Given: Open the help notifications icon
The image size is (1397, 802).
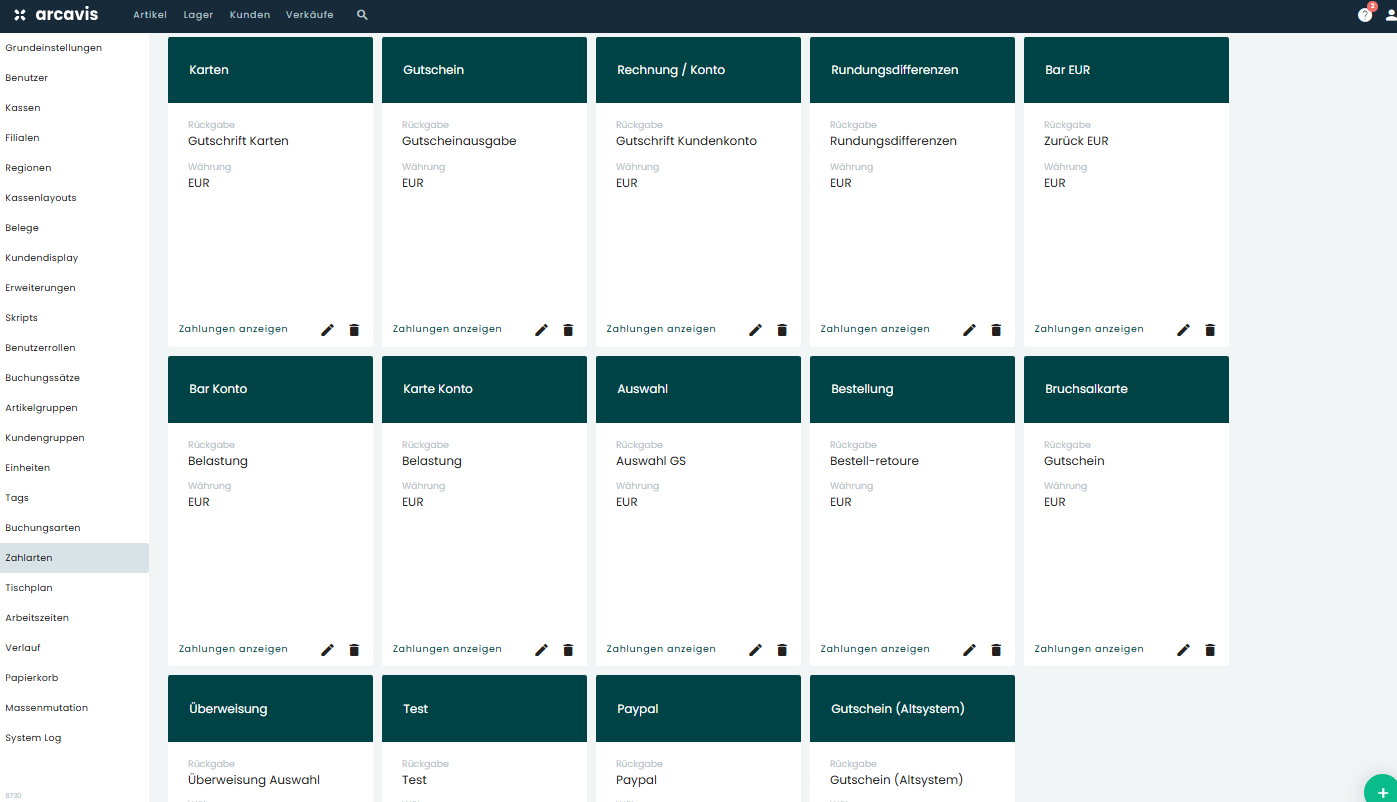Looking at the screenshot, I should [1365, 15].
